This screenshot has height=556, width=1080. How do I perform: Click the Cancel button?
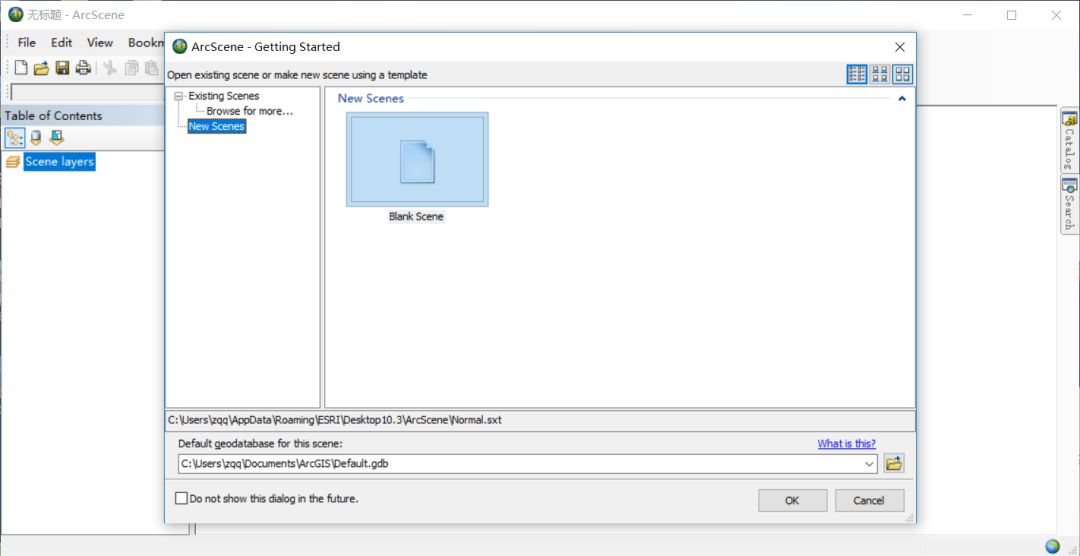click(869, 501)
